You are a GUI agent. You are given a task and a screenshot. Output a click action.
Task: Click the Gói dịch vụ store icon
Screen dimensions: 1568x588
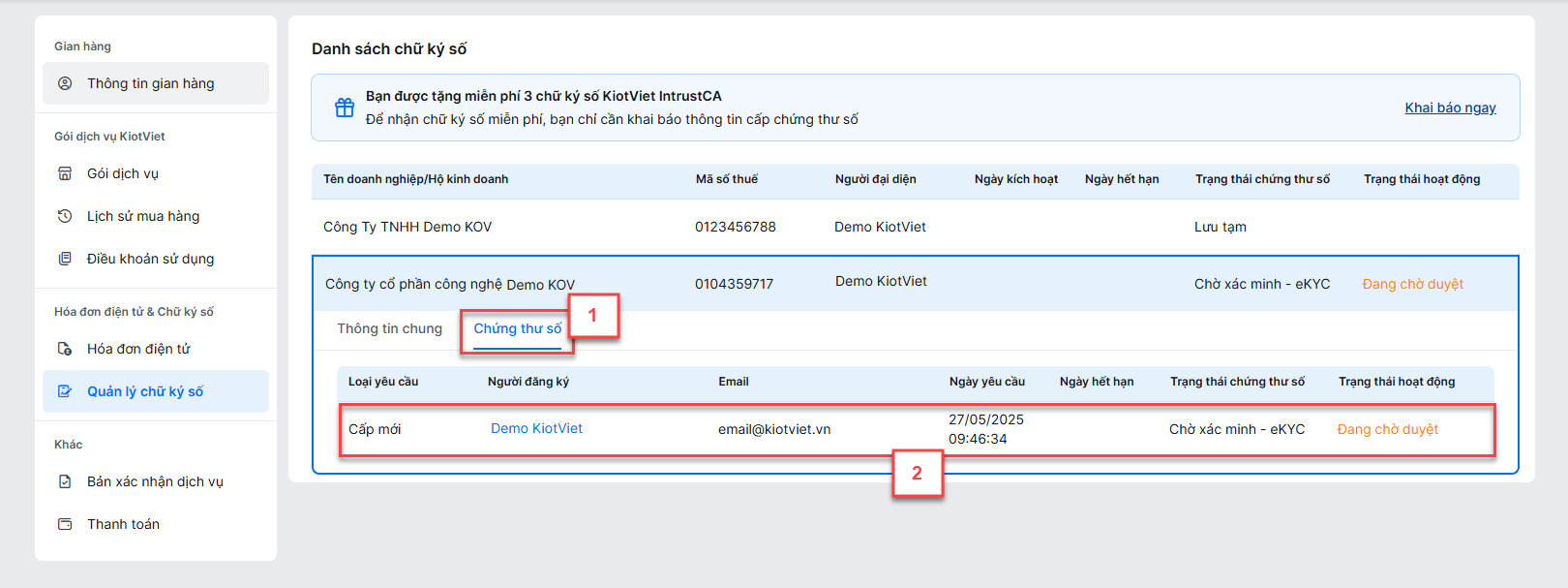[65, 173]
